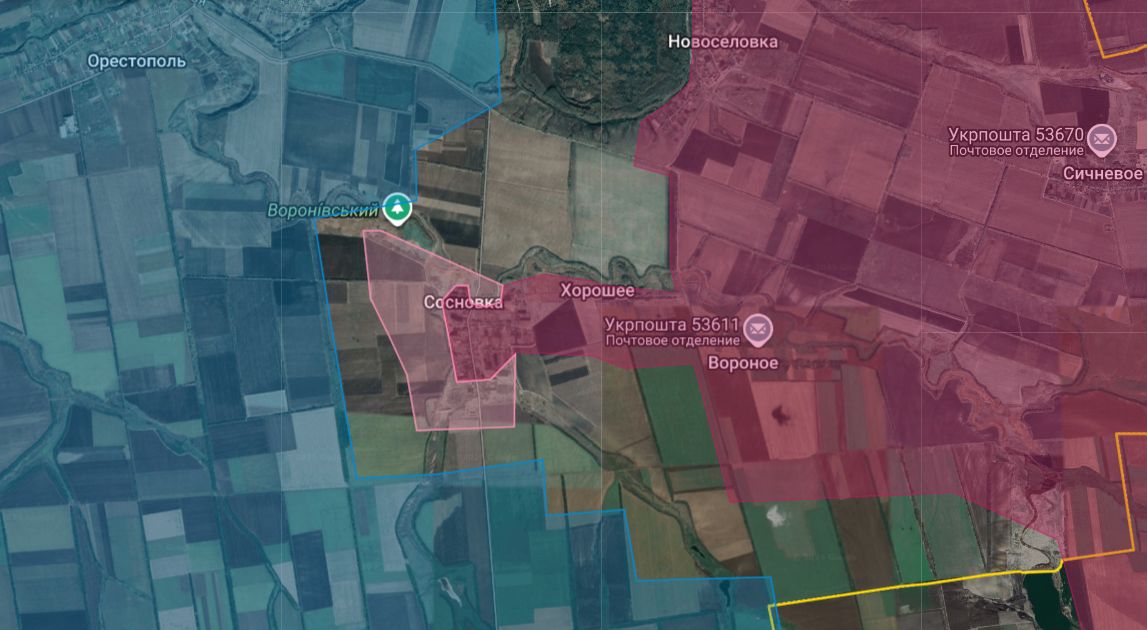Click the Укрпошта 53611 envelope icon
Image resolution: width=1147 pixels, height=630 pixels.
758,328
